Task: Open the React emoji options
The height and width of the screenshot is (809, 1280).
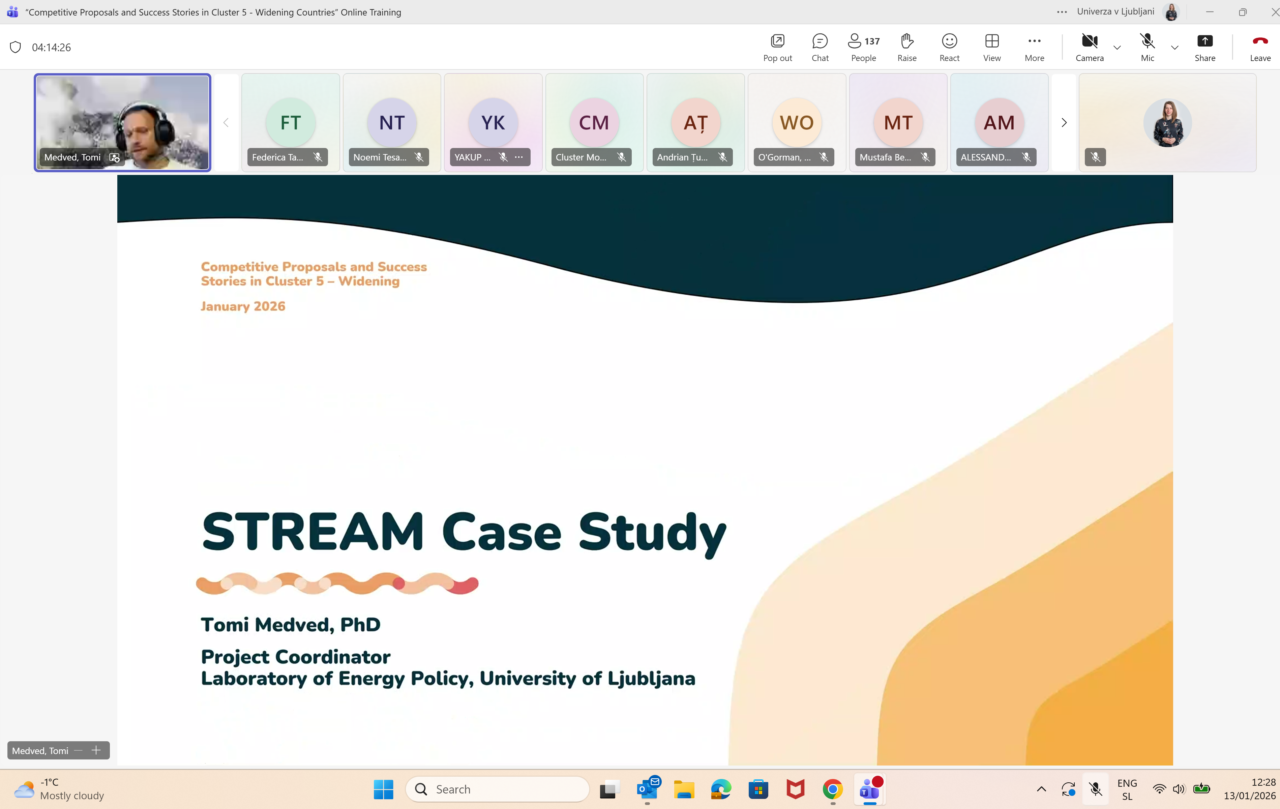Action: click(x=949, y=46)
